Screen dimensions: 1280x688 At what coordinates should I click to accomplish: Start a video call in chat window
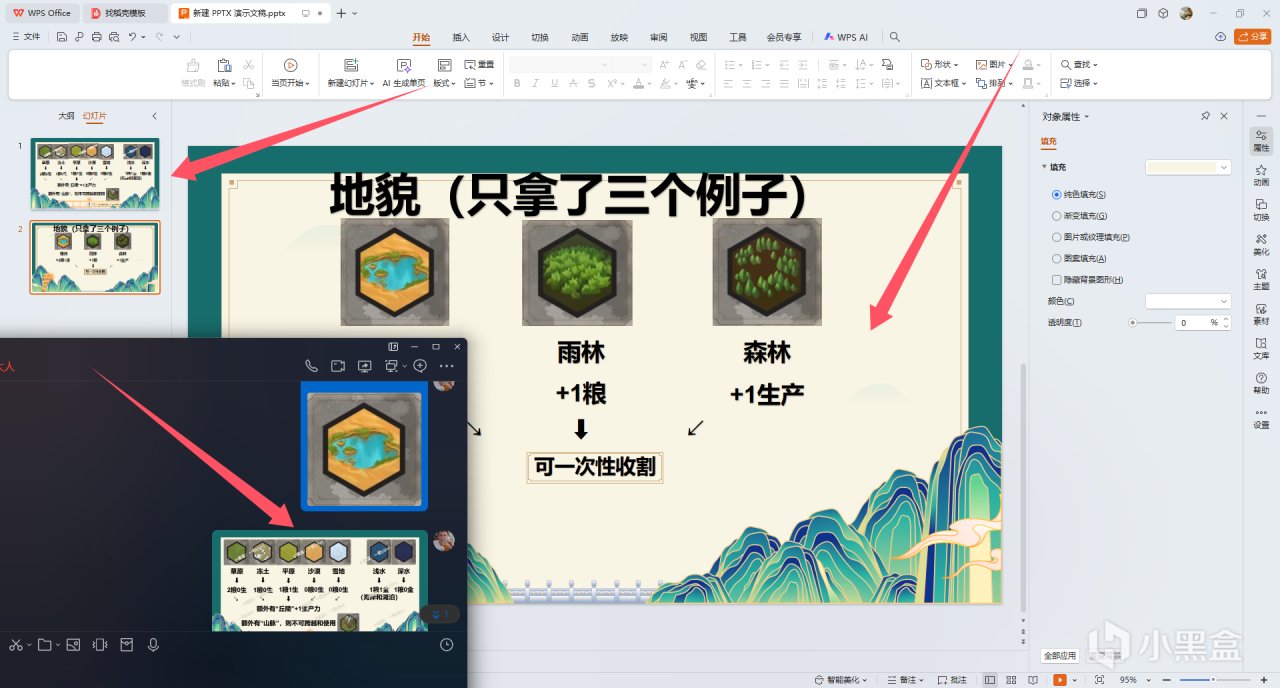coord(338,366)
